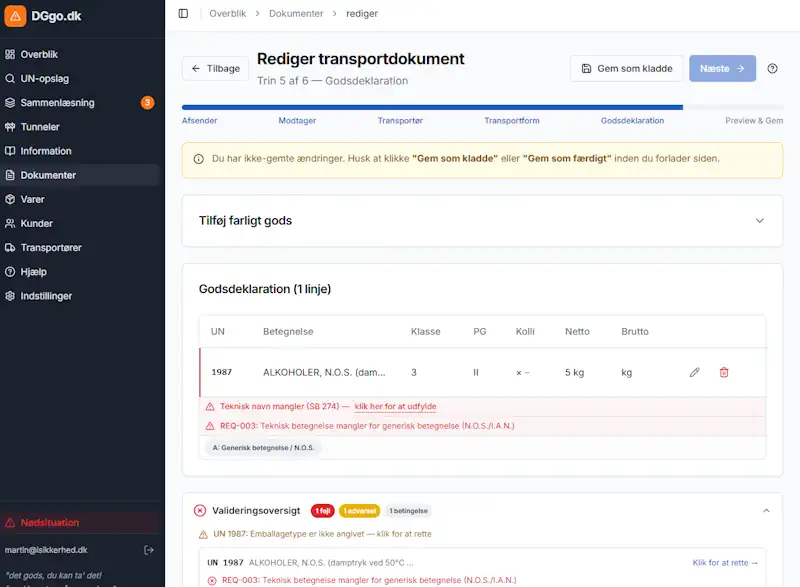The image size is (800, 587).
Task: Collapse the Valideringsoversigt section
Action: 765,510
